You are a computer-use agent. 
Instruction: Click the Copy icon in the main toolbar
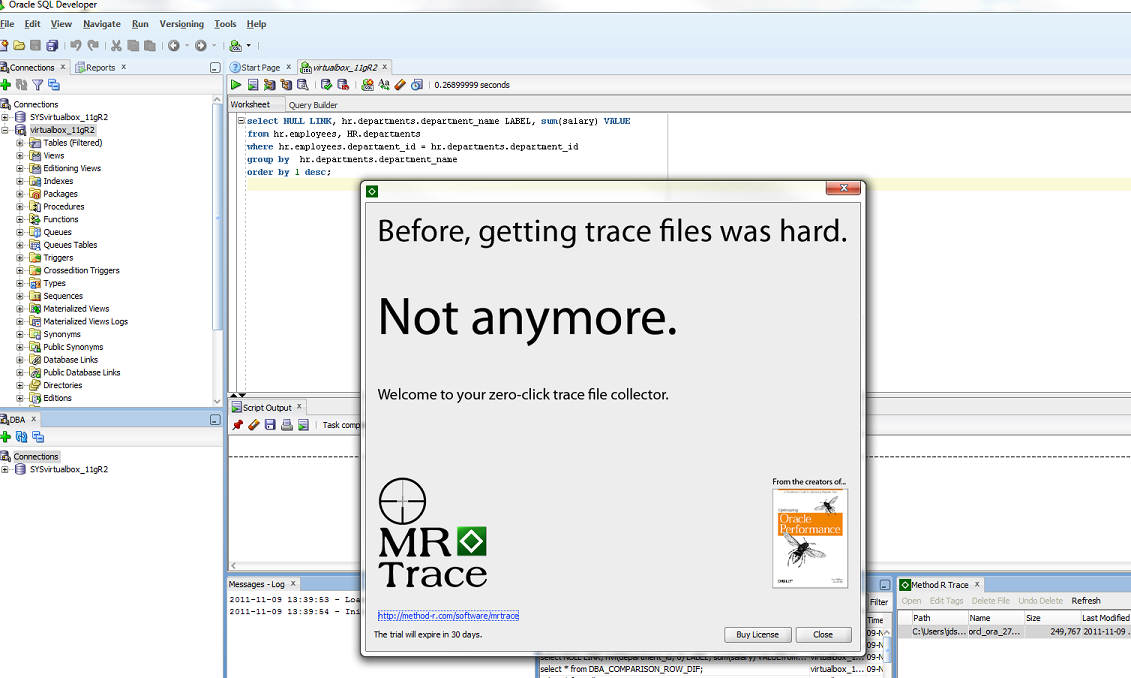pyautogui.click(x=133, y=45)
